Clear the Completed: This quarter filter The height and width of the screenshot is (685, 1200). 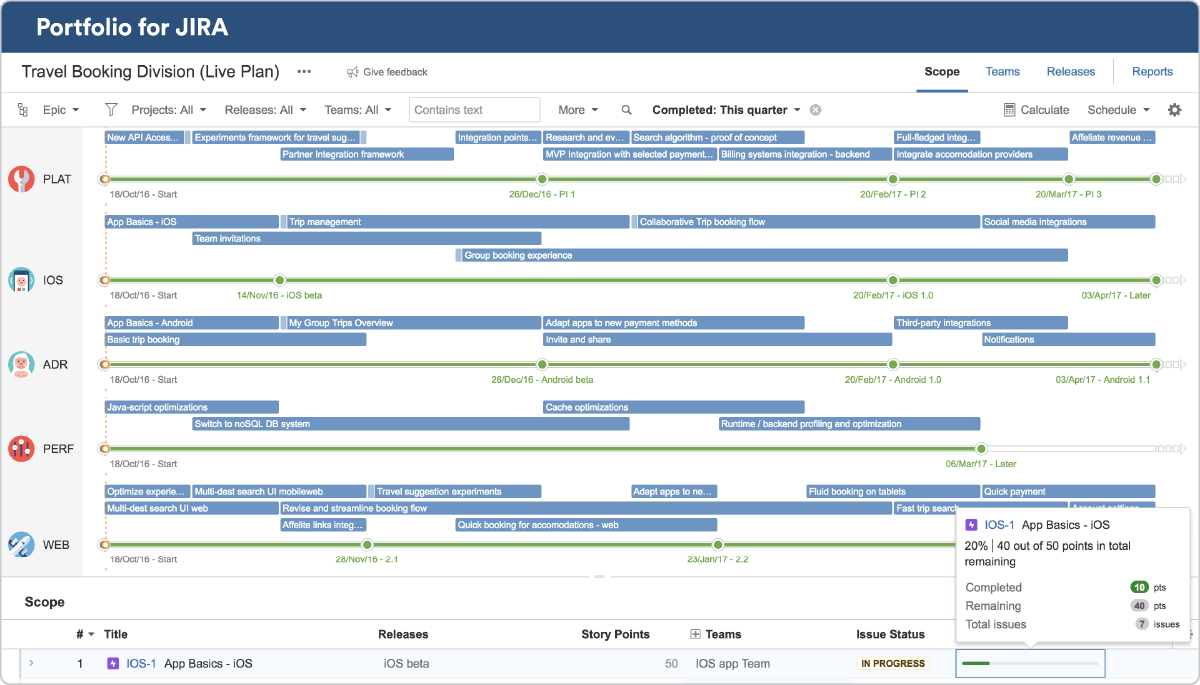click(x=816, y=110)
